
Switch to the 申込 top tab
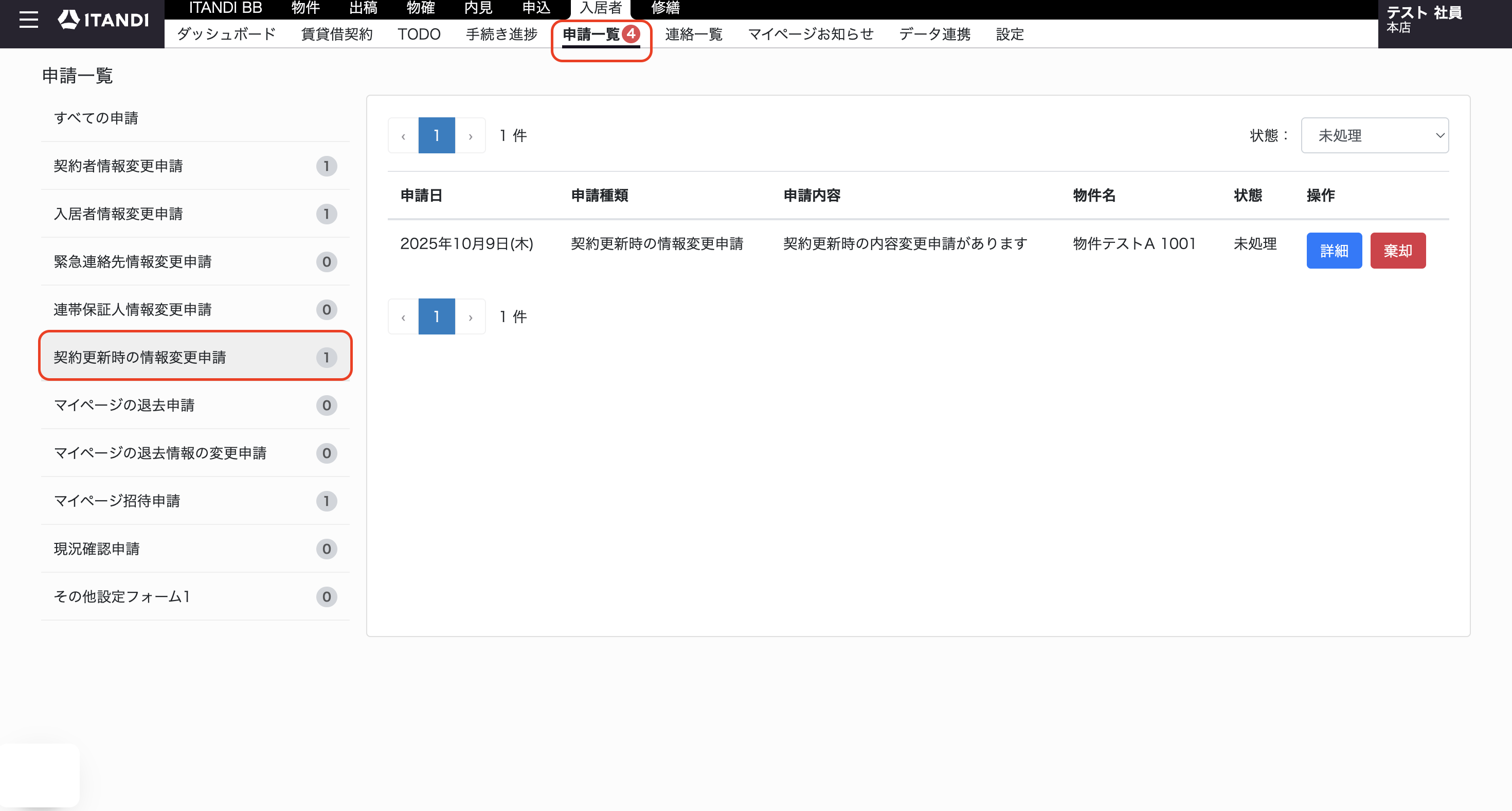536,8
